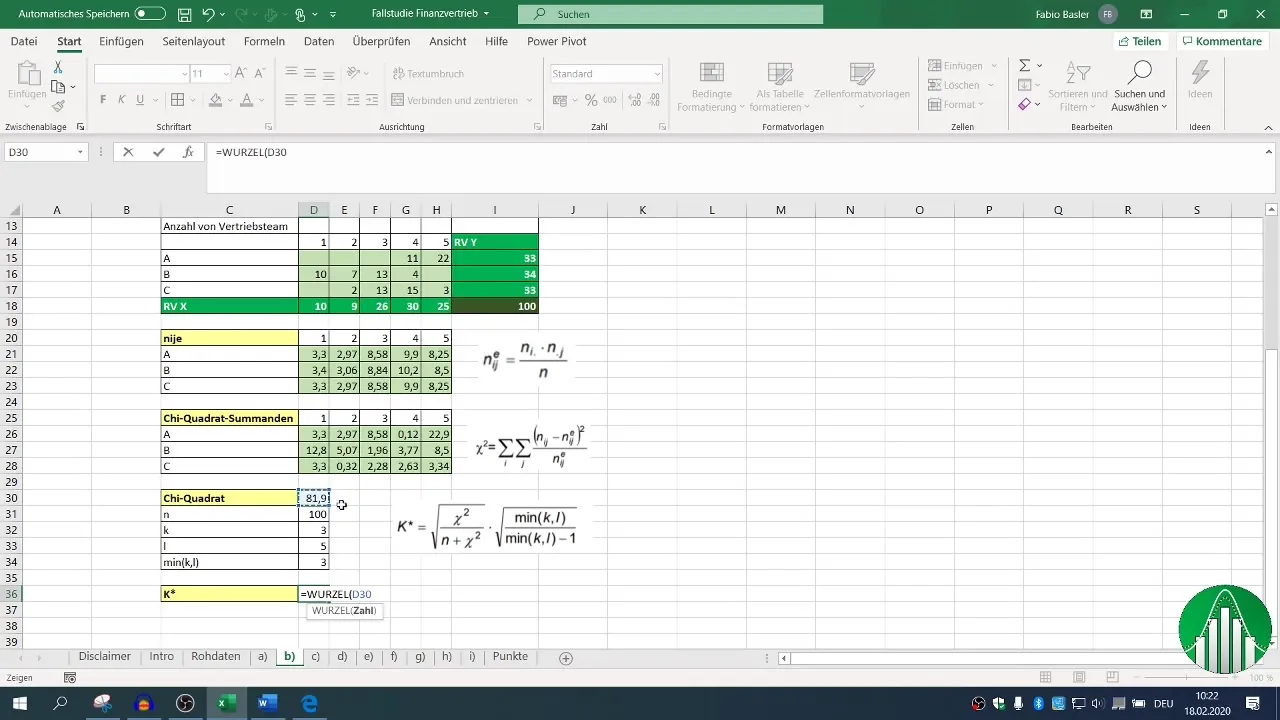Switch to the Rohdaten sheet tab
Viewport: 1280px width, 720px height.
(x=216, y=657)
